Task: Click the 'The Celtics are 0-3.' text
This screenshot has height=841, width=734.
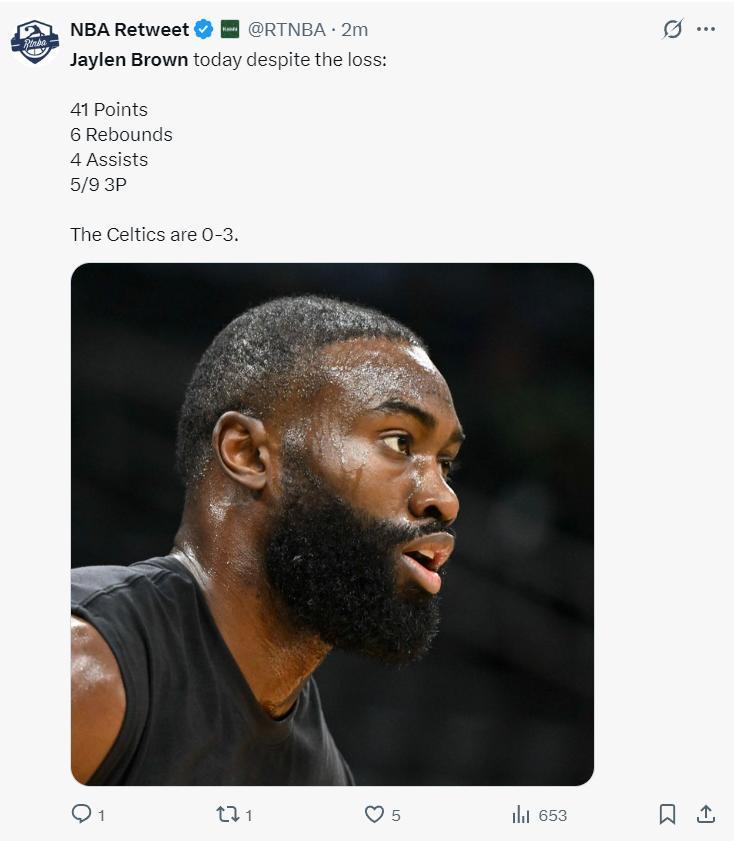Action: coord(154,234)
